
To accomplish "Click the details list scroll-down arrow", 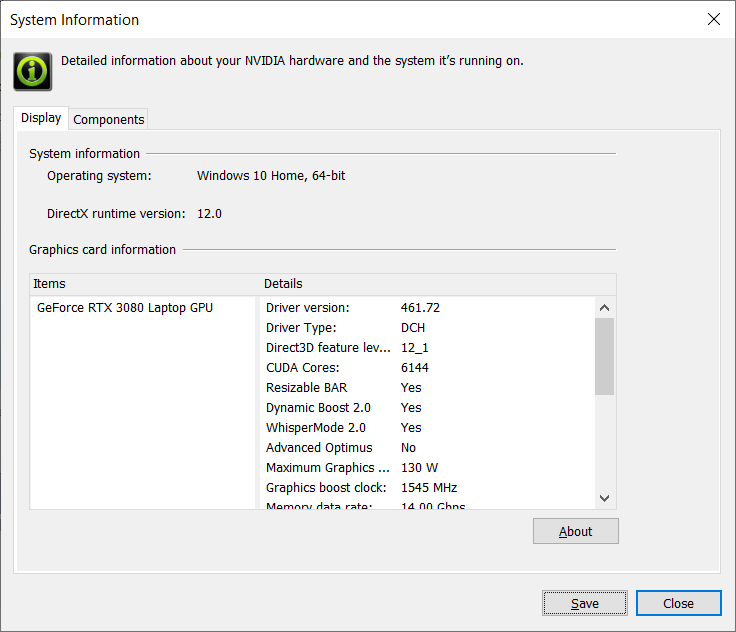I will point(605,498).
